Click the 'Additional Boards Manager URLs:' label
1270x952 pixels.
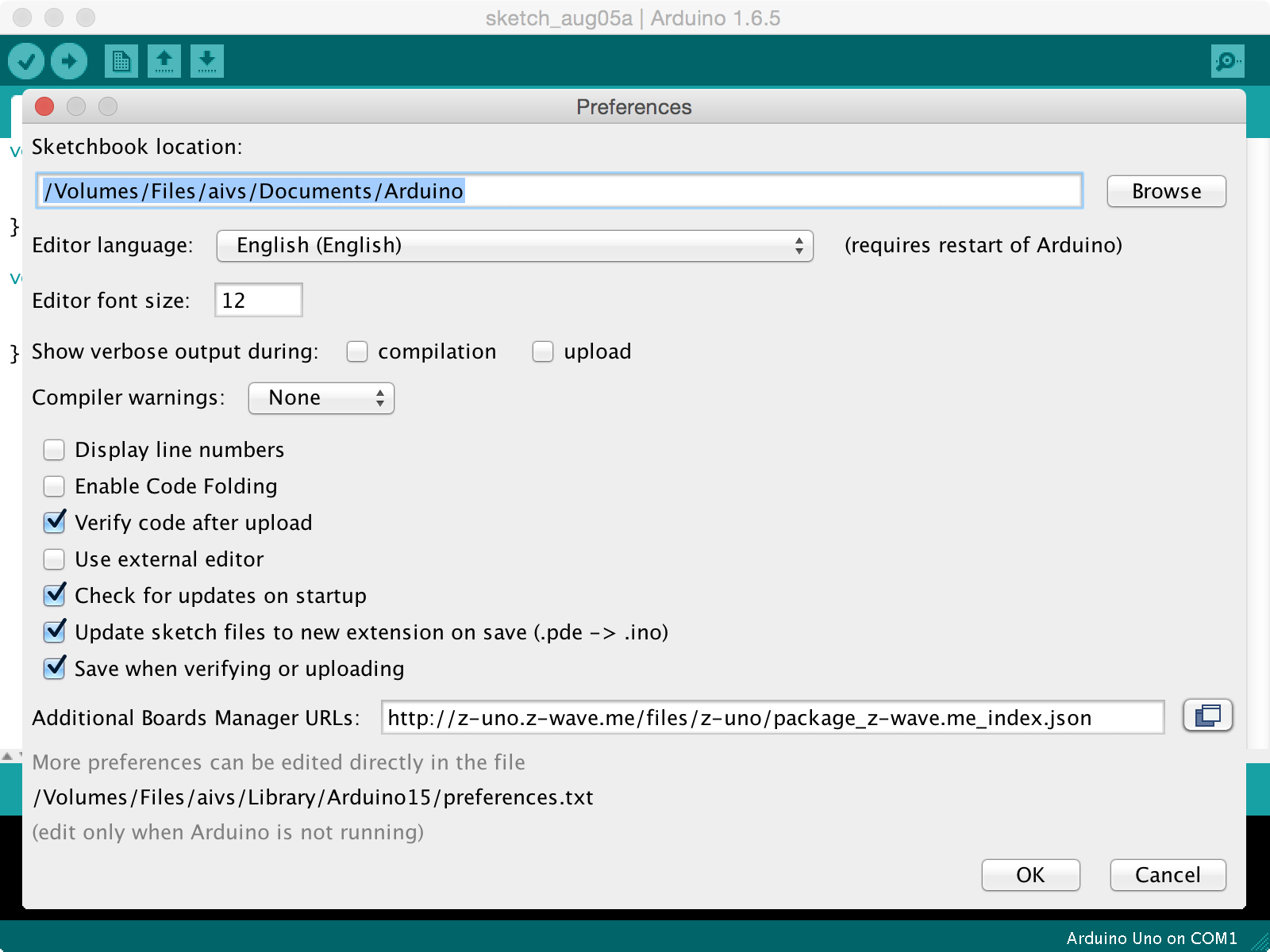click(x=196, y=718)
